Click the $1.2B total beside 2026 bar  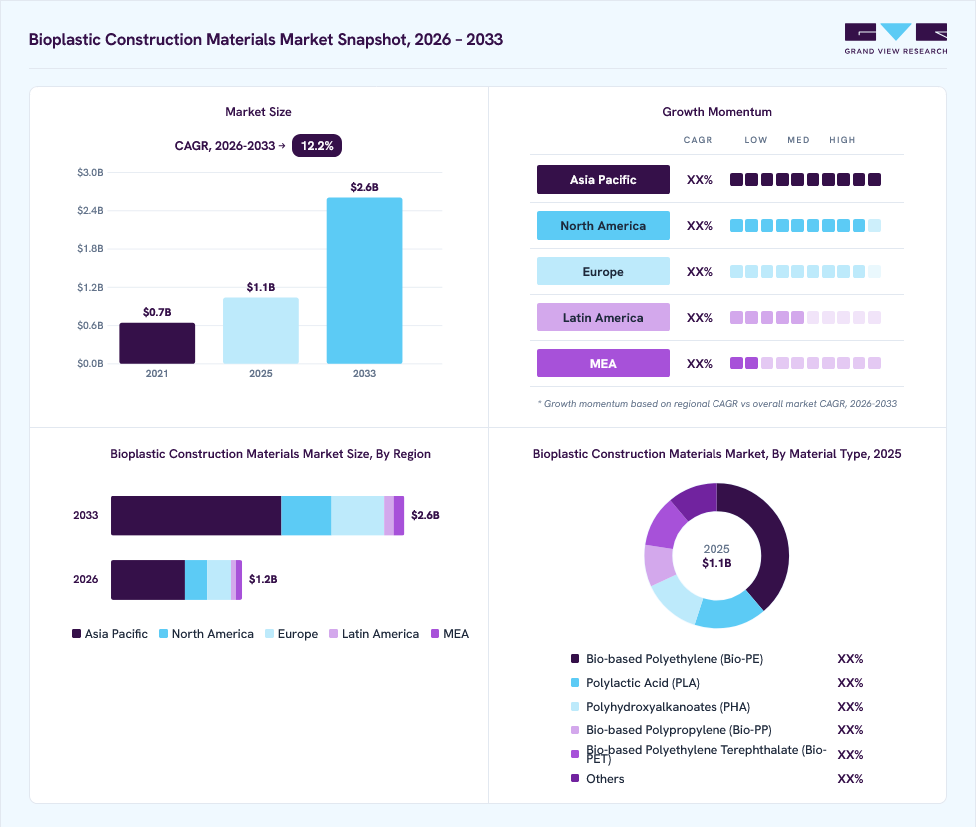pos(263,579)
